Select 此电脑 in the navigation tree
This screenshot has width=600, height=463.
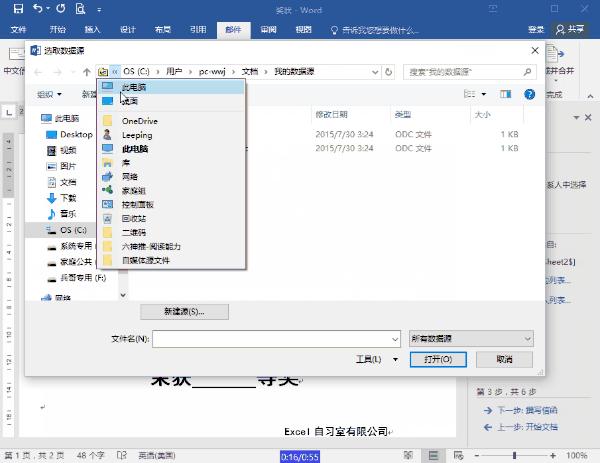click(60, 118)
